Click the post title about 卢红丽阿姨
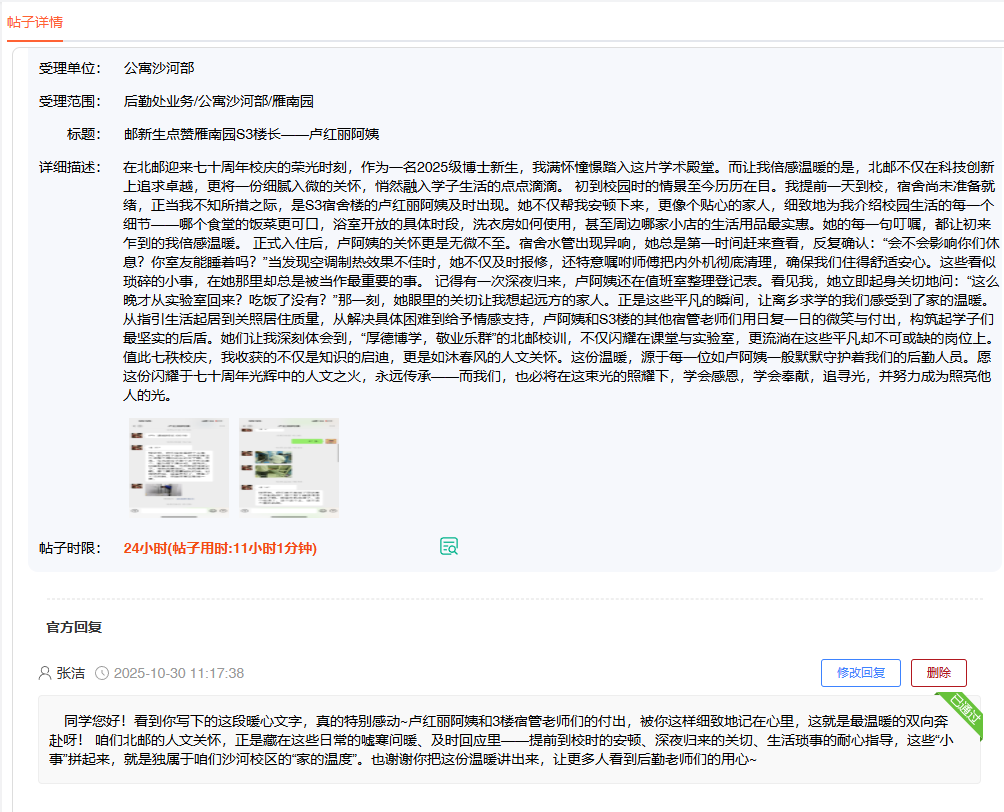The image size is (1004, 812). pyautogui.click(x=251, y=134)
